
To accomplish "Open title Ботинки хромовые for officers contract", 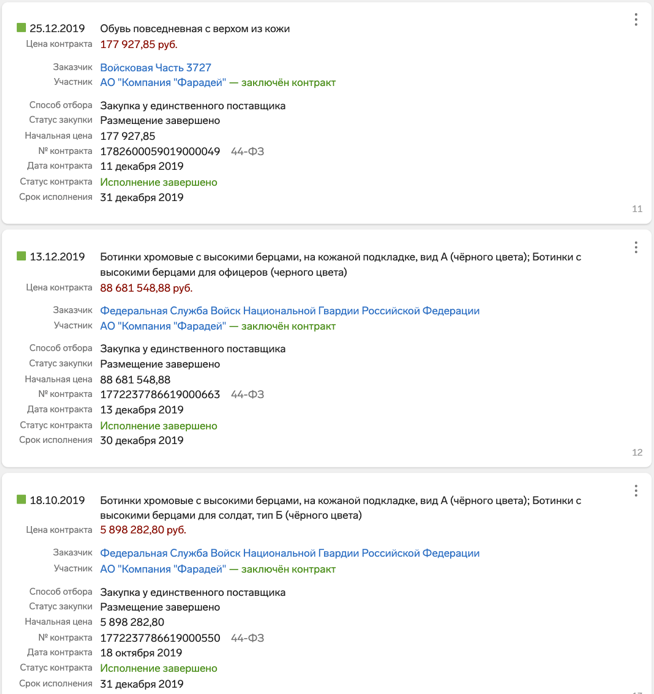I will 340,265.
